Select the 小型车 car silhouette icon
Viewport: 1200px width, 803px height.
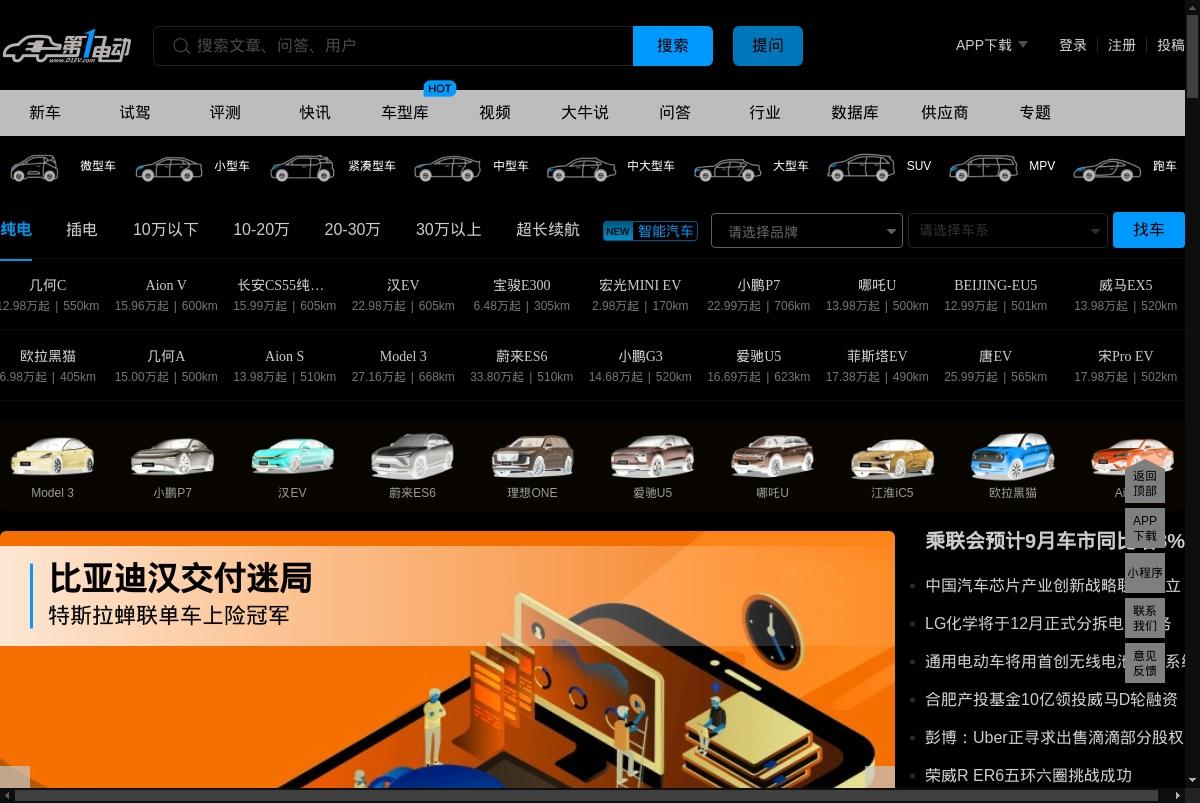[x=169, y=167]
